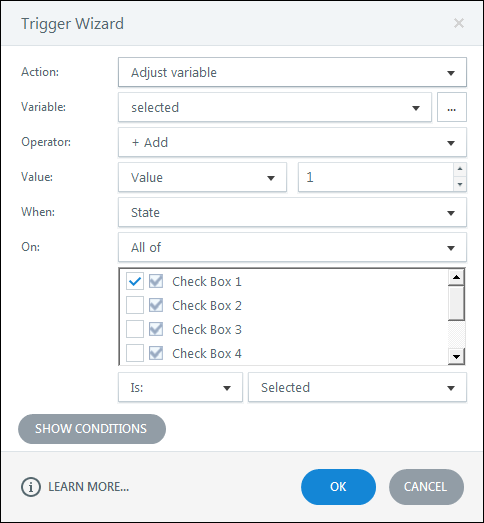Click the Check Box 2 object icon
This screenshot has width=484, height=523.
[156, 305]
